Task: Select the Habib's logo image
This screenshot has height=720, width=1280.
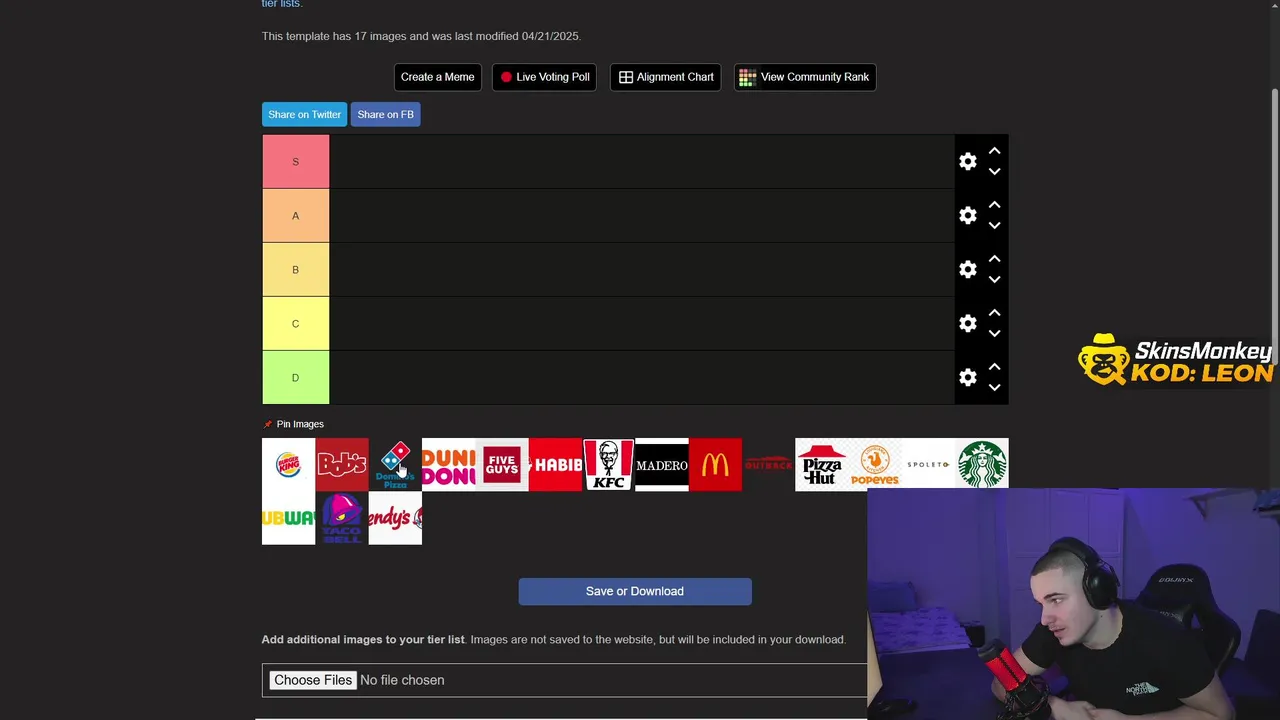Action: [555, 465]
